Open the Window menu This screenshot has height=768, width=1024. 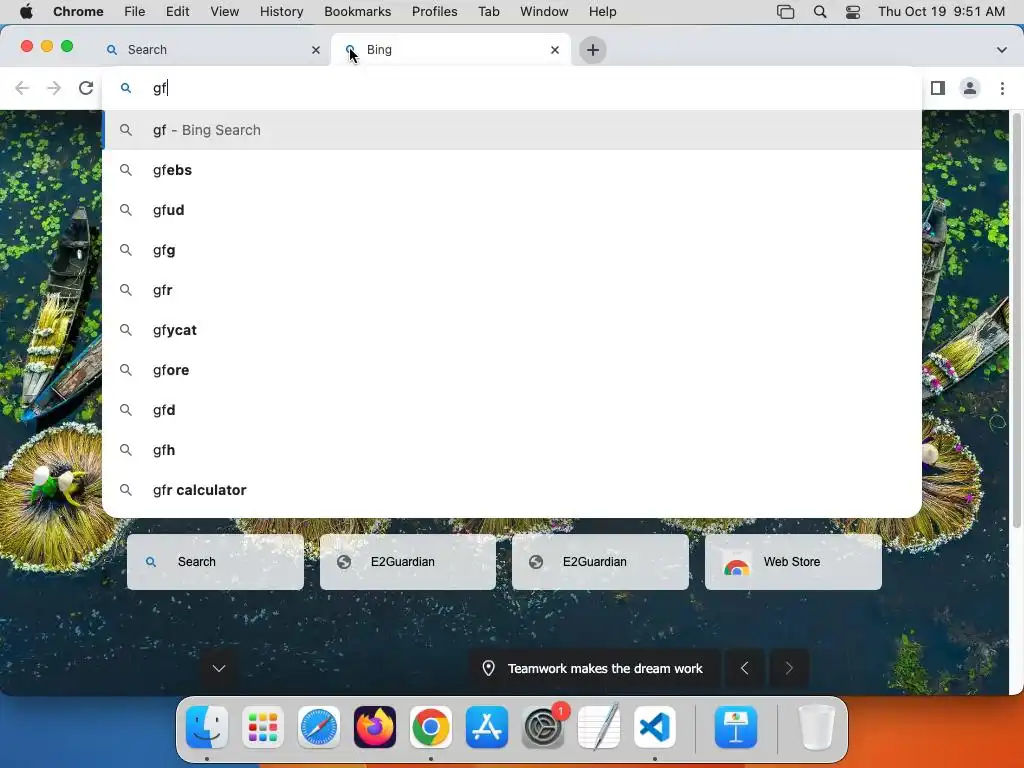[544, 12]
